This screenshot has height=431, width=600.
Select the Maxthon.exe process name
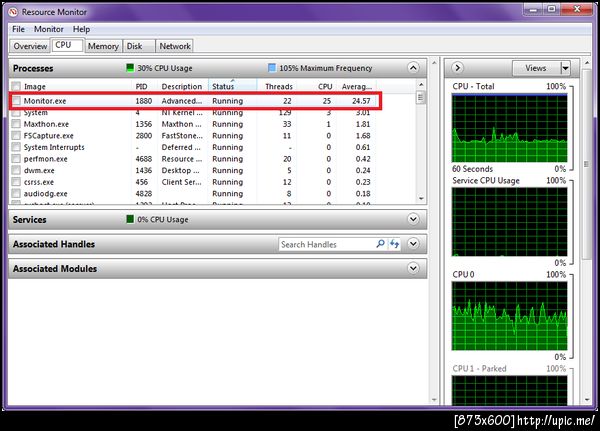click(46, 124)
